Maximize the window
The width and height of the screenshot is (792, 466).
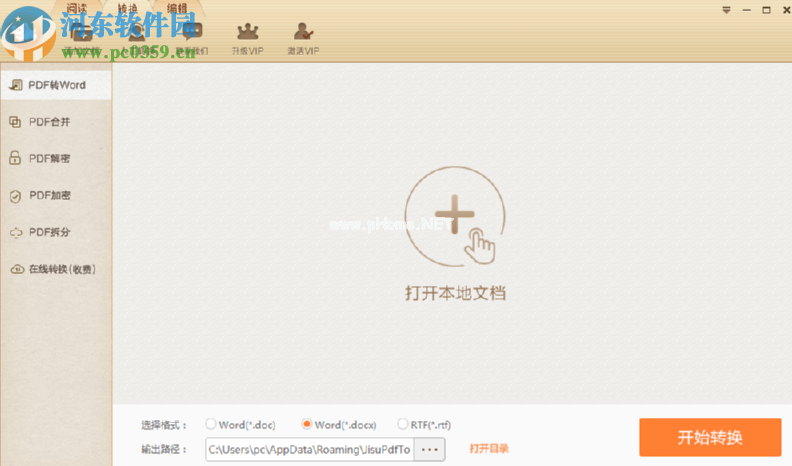[766, 10]
